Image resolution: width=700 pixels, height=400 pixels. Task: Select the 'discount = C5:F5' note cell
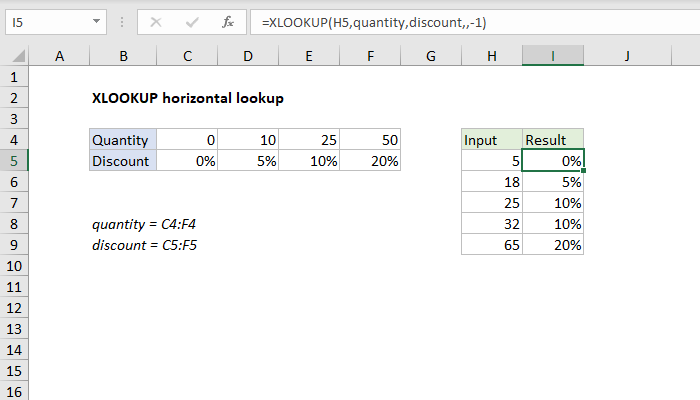click(144, 245)
